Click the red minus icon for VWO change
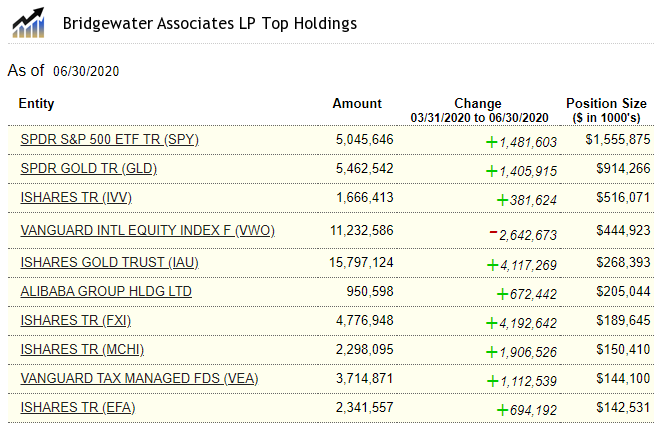 click(493, 233)
